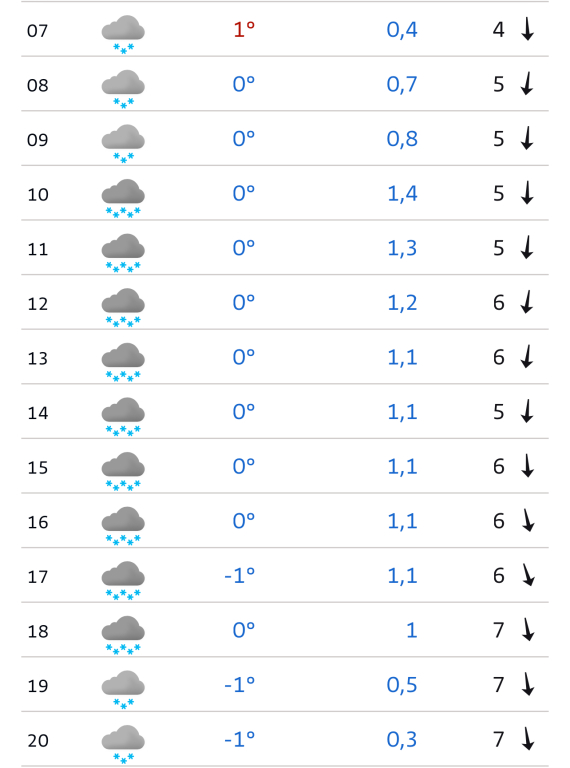Click the 0,8 precipitation amount at hour 09
The image size is (570, 768).
[x=402, y=139]
